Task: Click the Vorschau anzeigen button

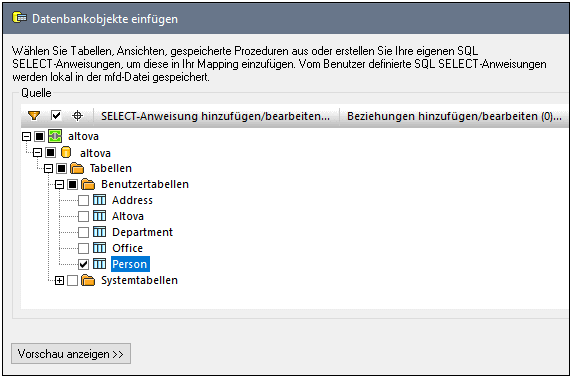Action: [x=71, y=354]
